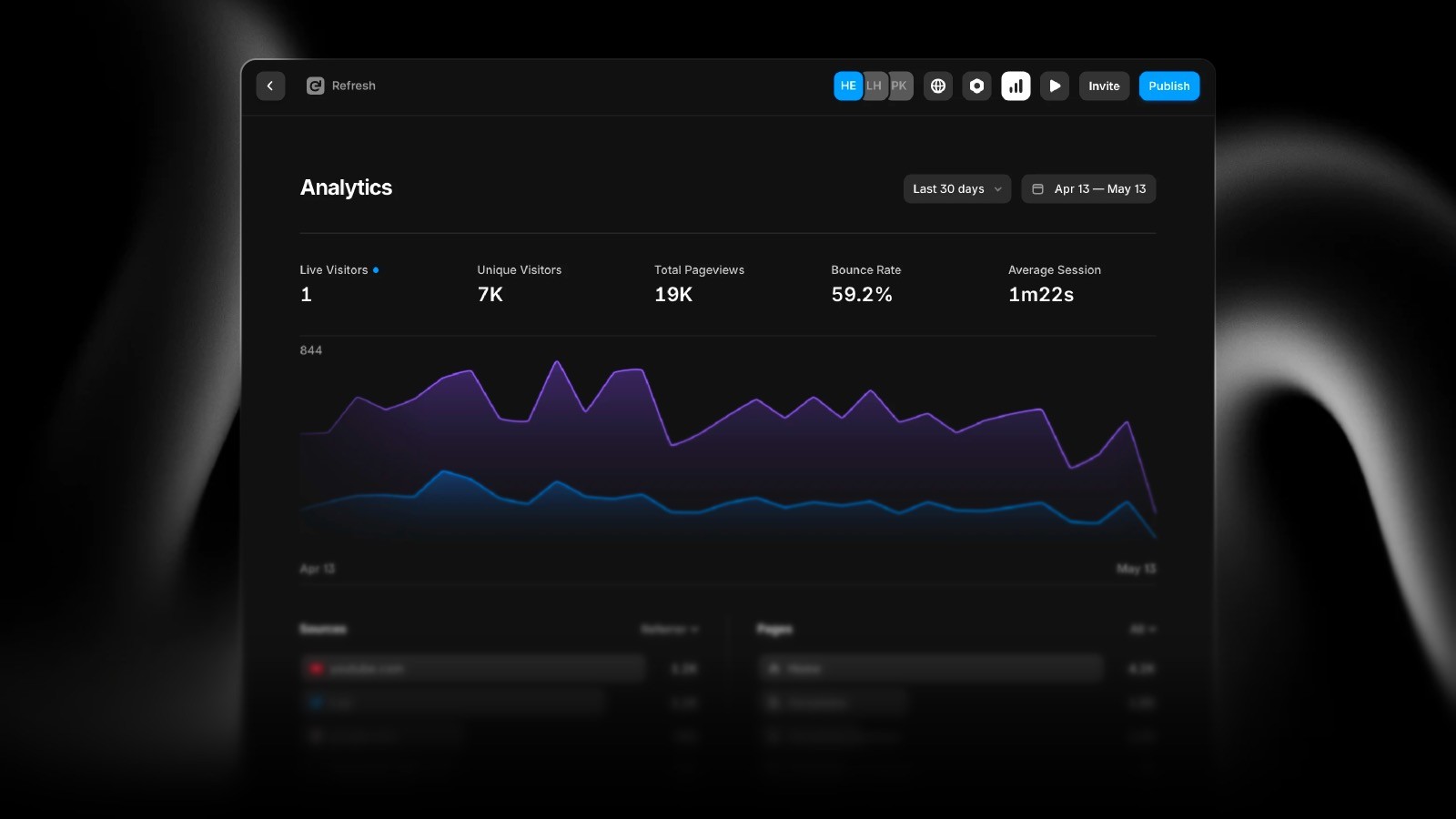1456x819 pixels.
Task: Click the Apr 13 chart axis label
Action: click(x=318, y=568)
